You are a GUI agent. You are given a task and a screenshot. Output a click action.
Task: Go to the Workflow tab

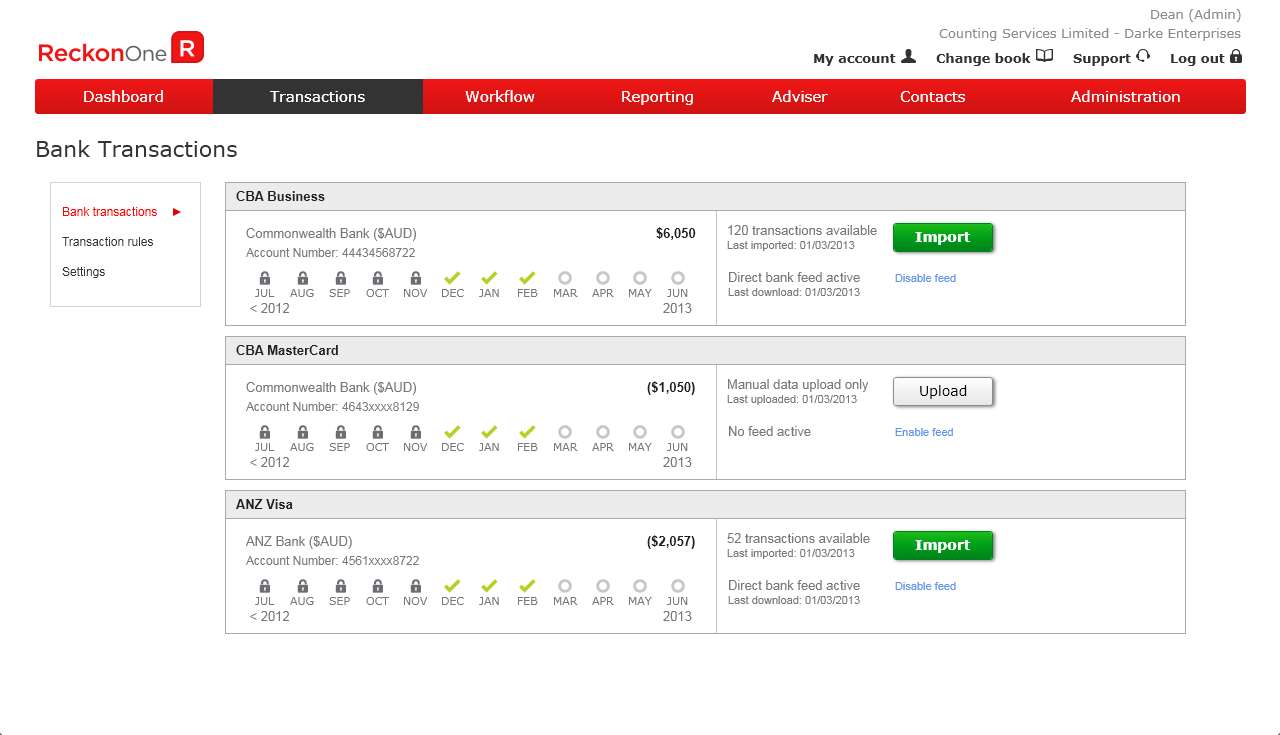click(500, 96)
